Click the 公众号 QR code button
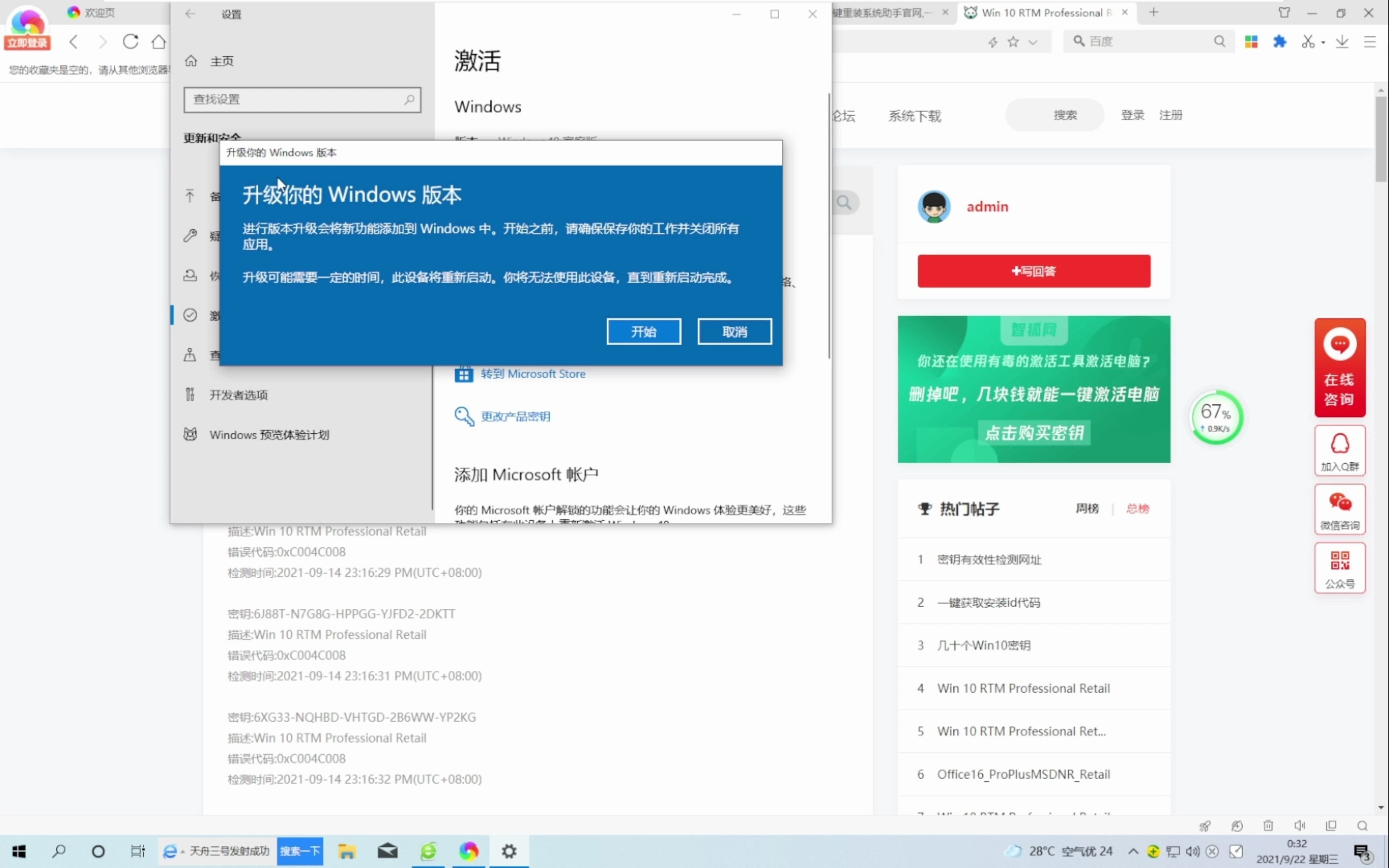 pyautogui.click(x=1340, y=568)
